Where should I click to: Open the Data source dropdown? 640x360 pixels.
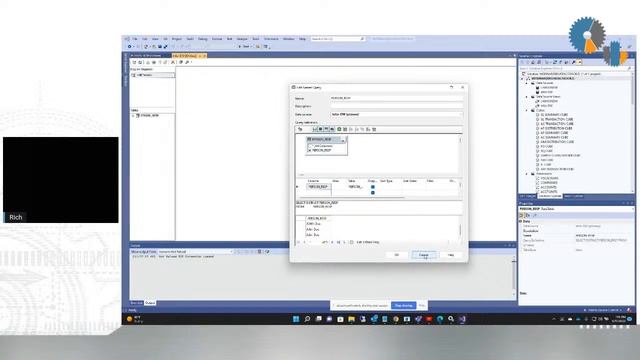tap(396, 114)
